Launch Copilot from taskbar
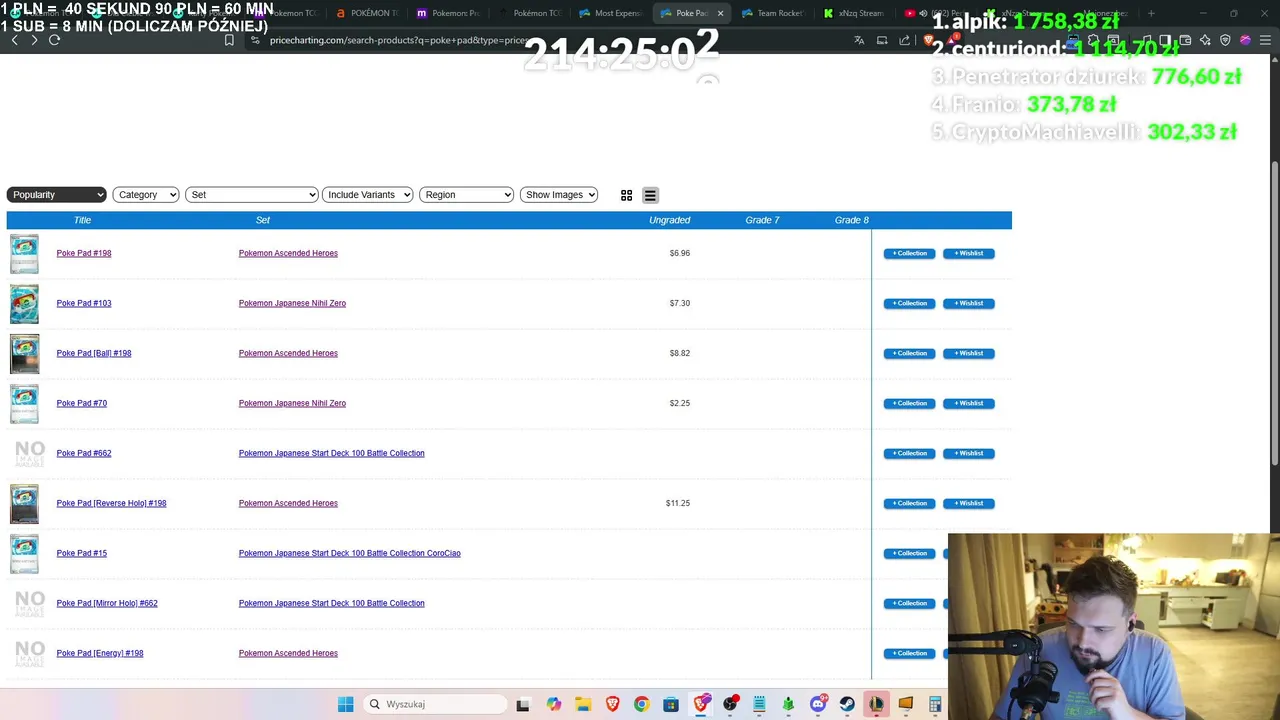The height and width of the screenshot is (720, 1280). [x=553, y=704]
